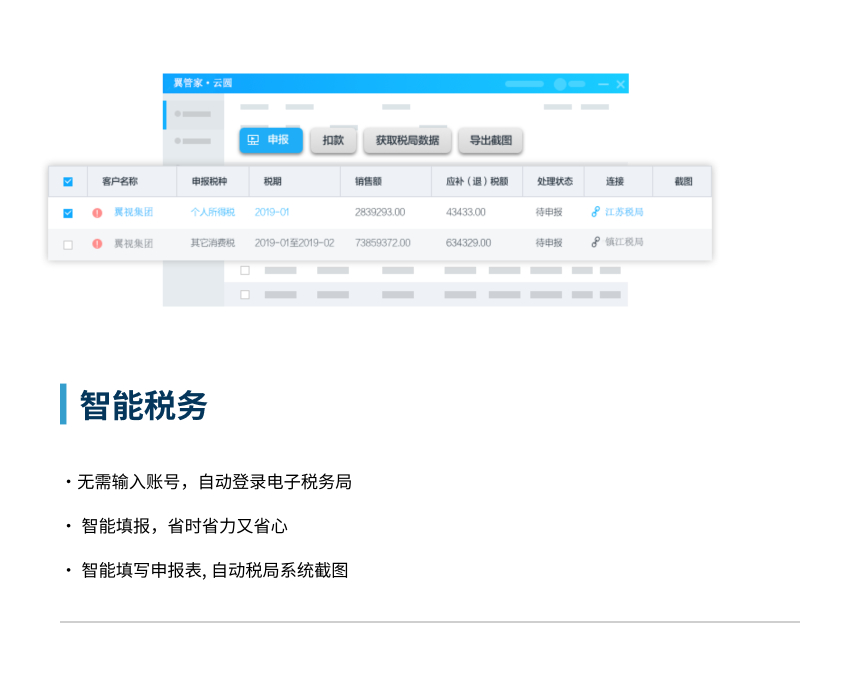Close the 翼管家 window
Viewport: 860px width, 684px height.
click(x=620, y=84)
